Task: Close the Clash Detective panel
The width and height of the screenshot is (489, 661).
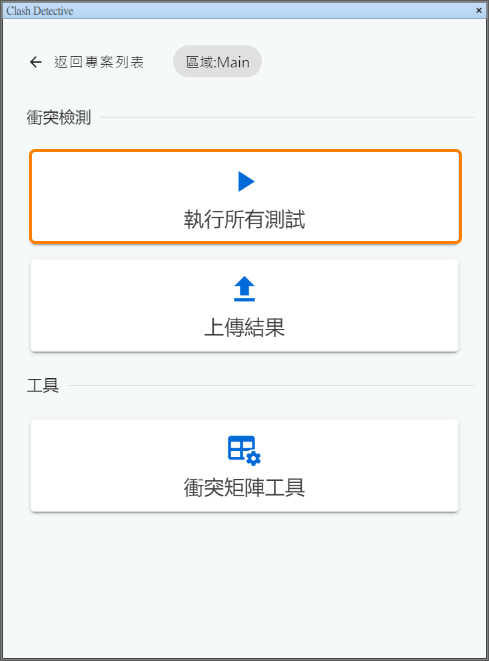Action: 479,10
